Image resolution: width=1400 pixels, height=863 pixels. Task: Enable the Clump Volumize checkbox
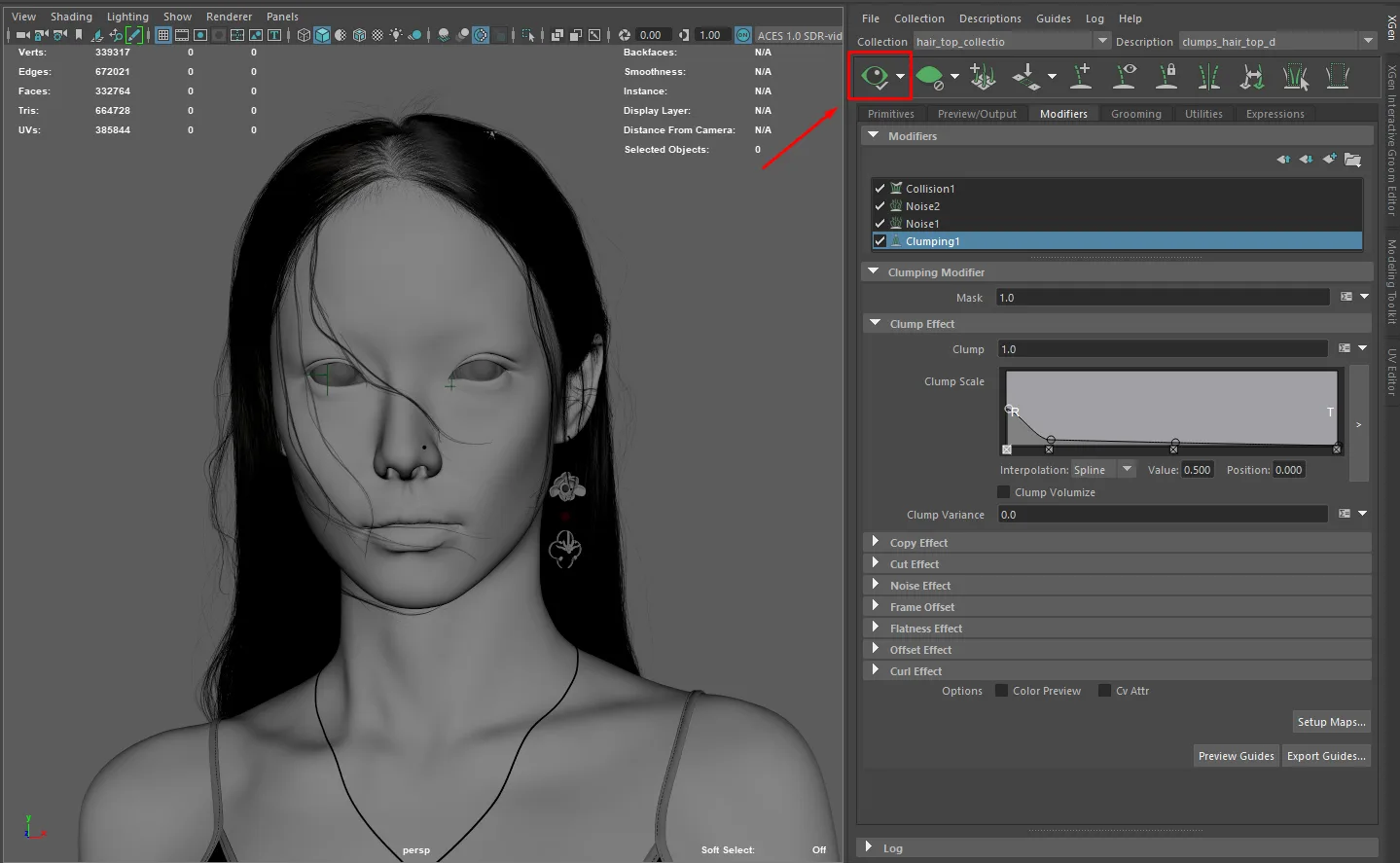click(x=1004, y=492)
